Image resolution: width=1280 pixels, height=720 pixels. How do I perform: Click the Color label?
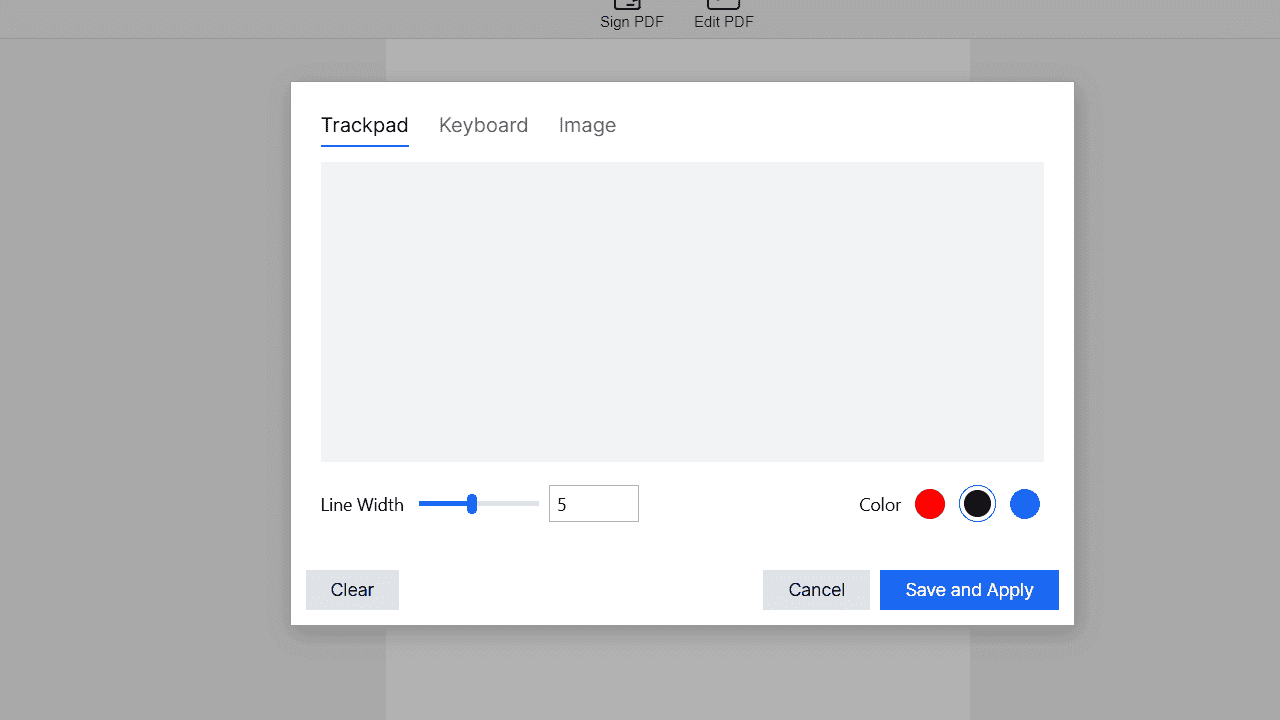880,505
